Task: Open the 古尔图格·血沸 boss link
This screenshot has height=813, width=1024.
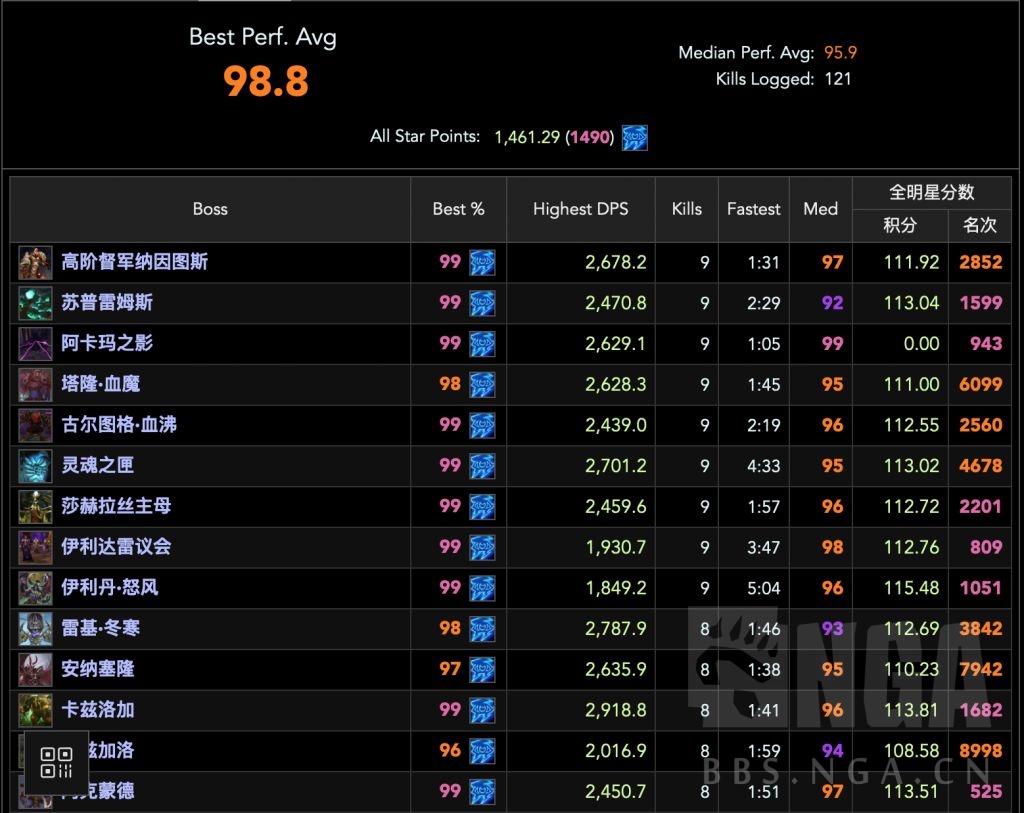Action: 119,425
